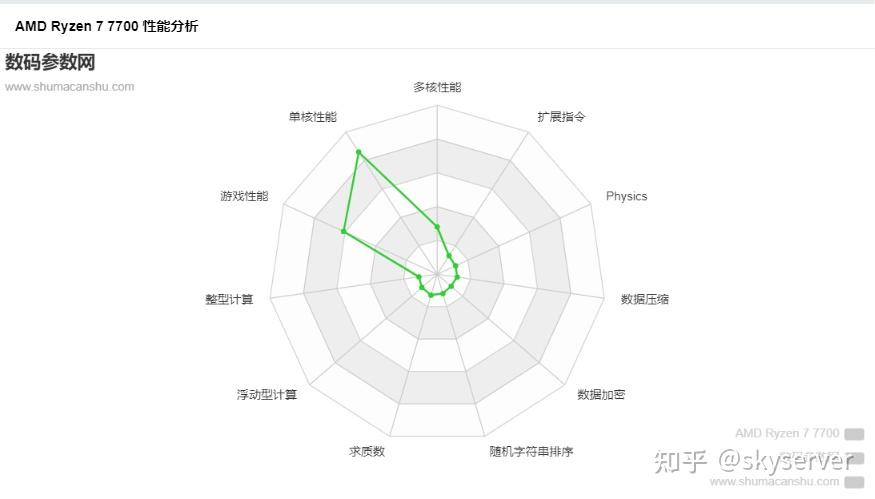The height and width of the screenshot is (499, 875).
Task: Click the 整型计算 data point on the radar
Action: (x=419, y=276)
